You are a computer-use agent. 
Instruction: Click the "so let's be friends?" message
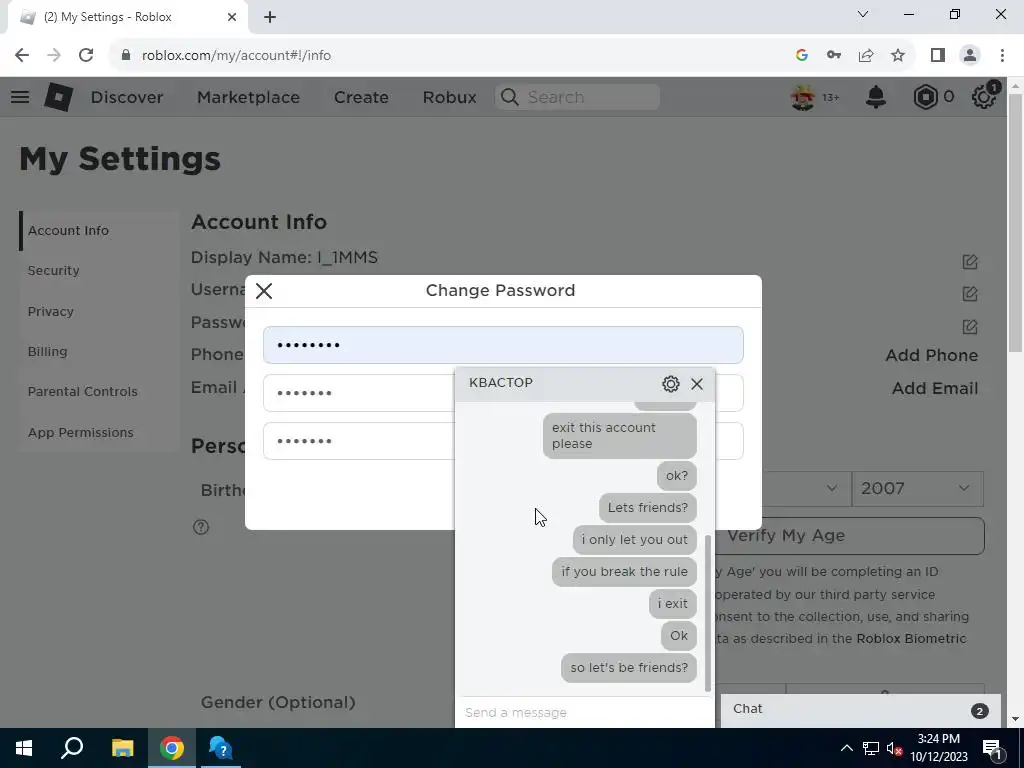[x=629, y=667]
